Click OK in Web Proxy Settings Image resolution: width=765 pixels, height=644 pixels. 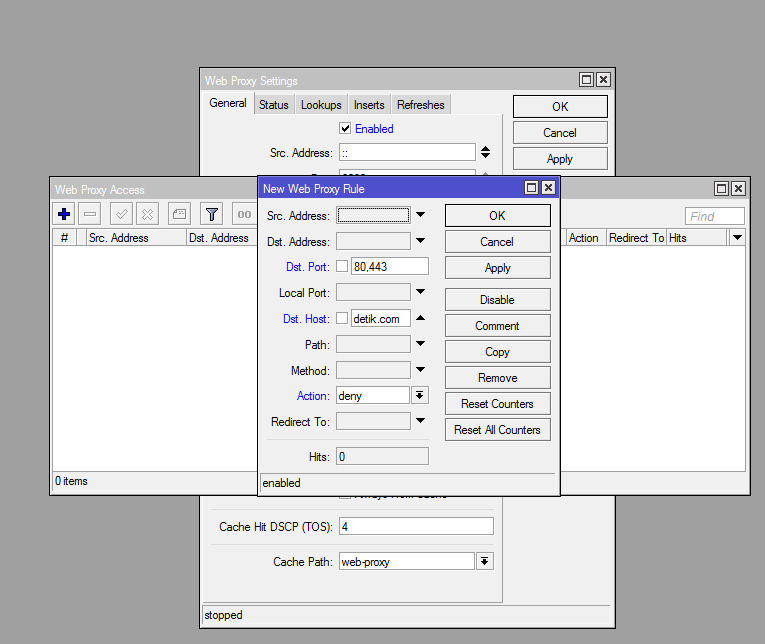pyautogui.click(x=560, y=106)
